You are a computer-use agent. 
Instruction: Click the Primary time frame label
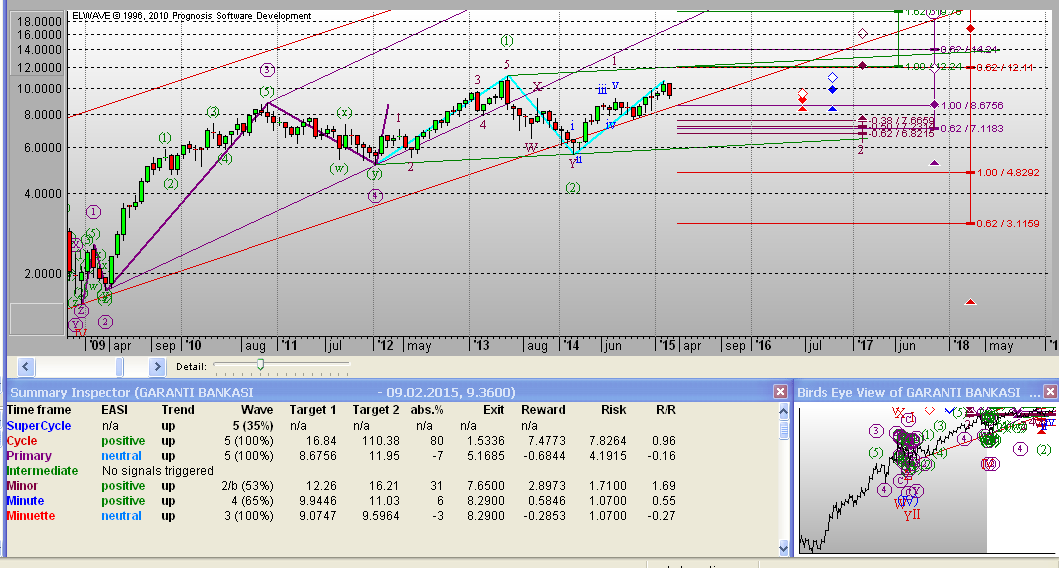[x=30, y=455]
